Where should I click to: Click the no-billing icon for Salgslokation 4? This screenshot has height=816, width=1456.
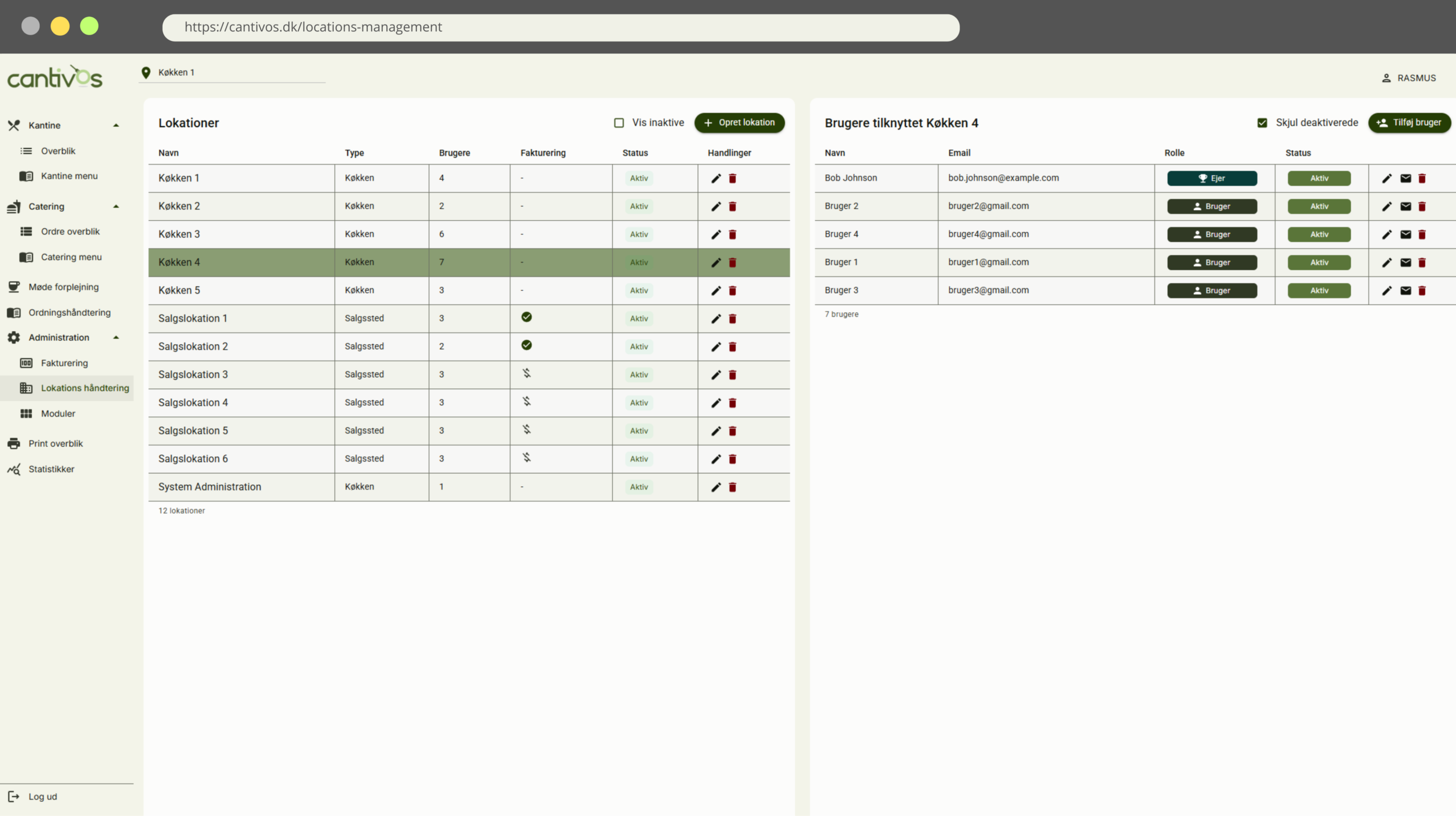(527, 402)
